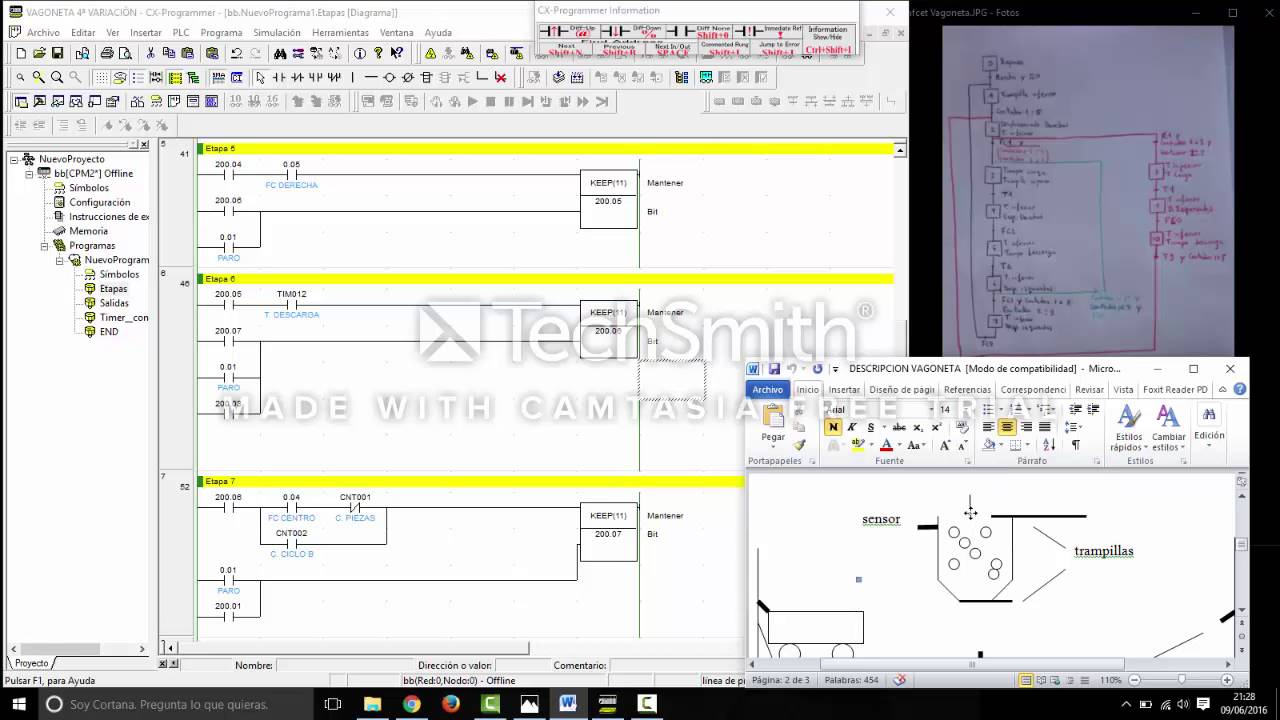Image resolution: width=1280 pixels, height=720 pixels.
Task: Click the Play run-simulation icon
Action: 472,101
